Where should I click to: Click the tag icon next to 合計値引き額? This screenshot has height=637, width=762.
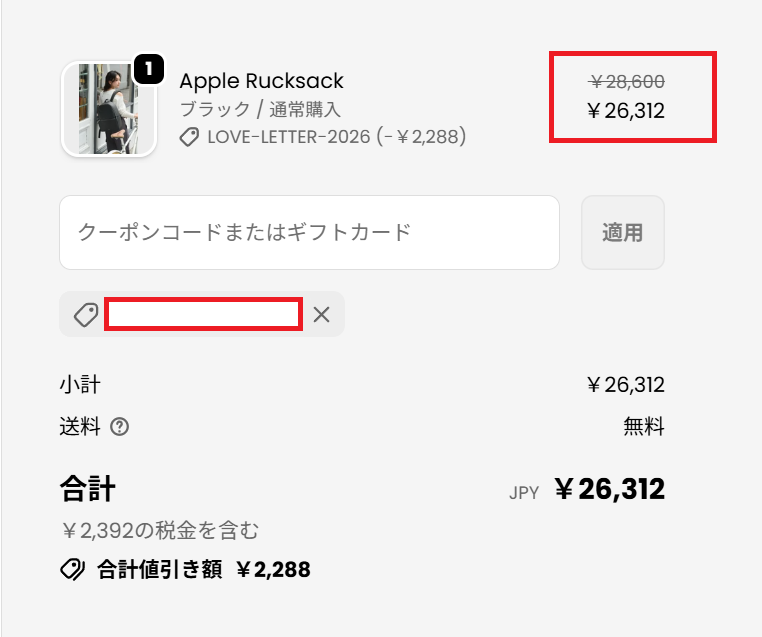[x=72, y=570]
